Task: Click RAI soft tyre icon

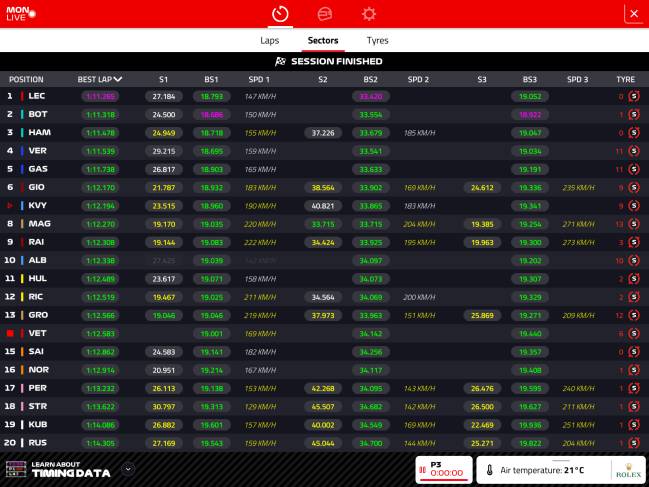Action: [x=634, y=242]
